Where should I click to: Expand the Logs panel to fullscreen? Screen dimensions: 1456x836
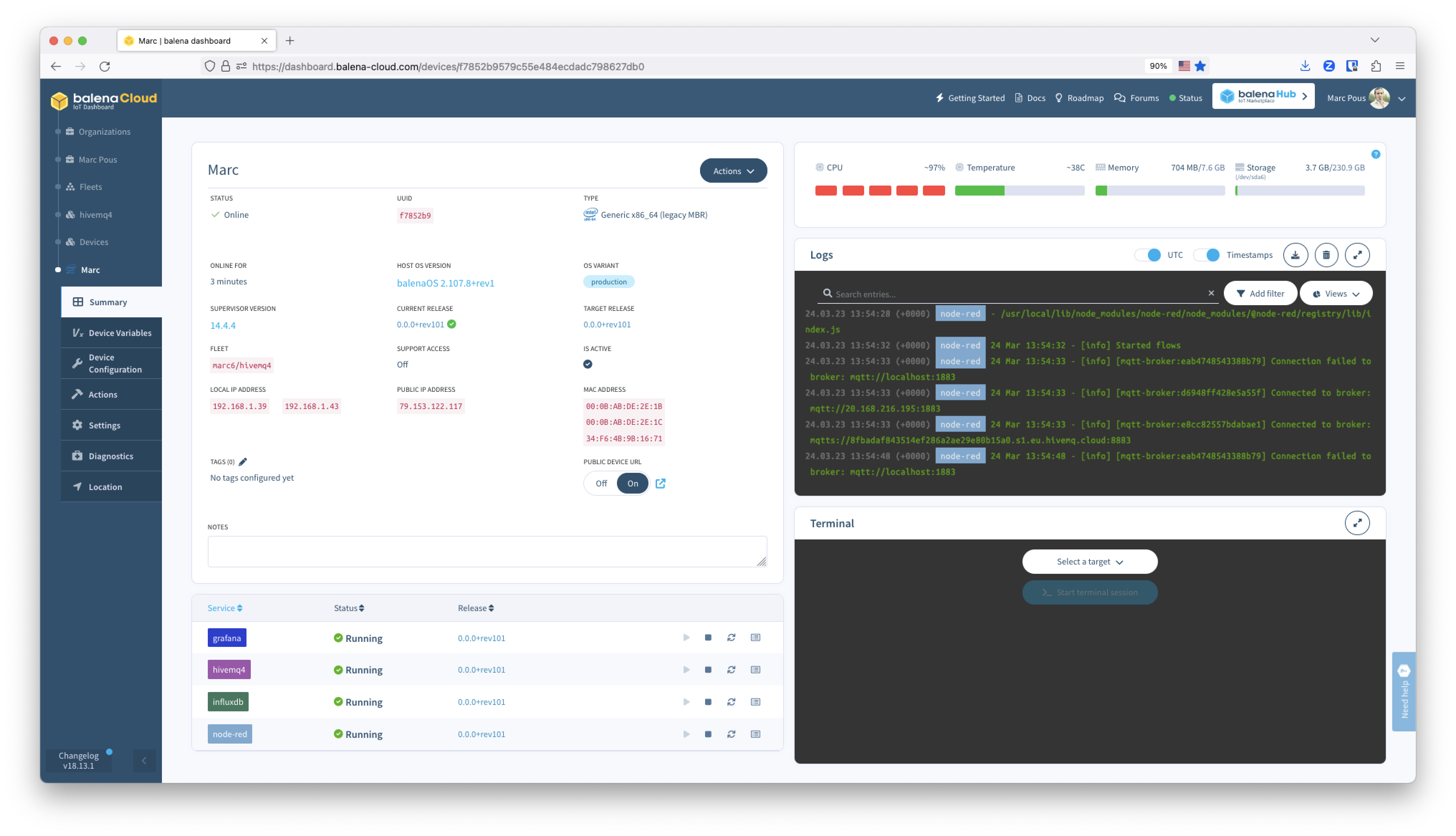coord(1357,254)
